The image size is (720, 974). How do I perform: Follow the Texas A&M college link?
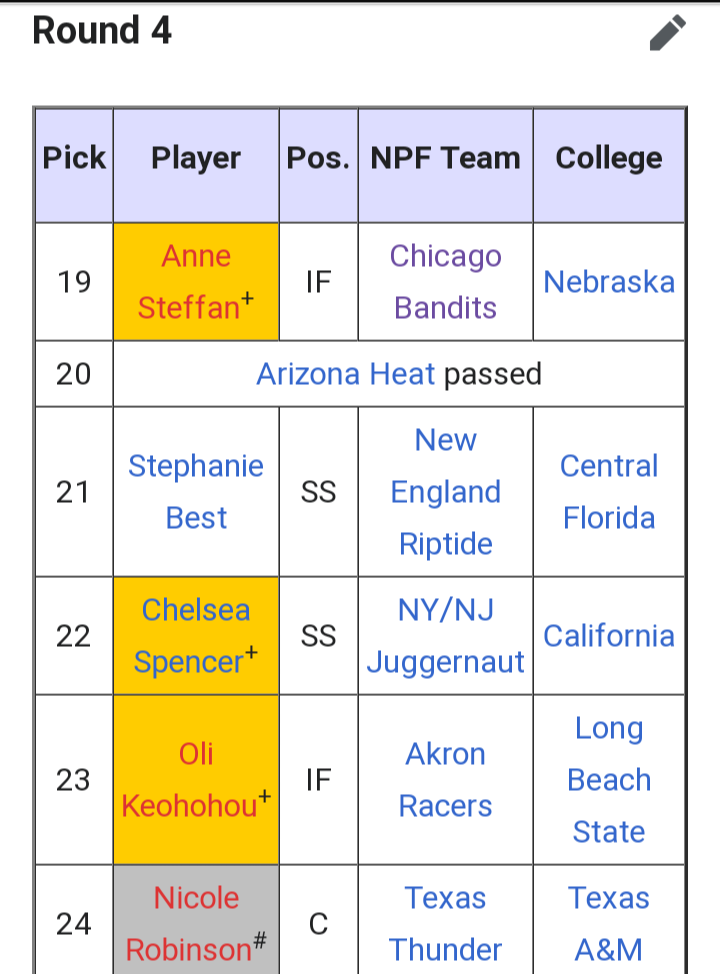coord(609,924)
